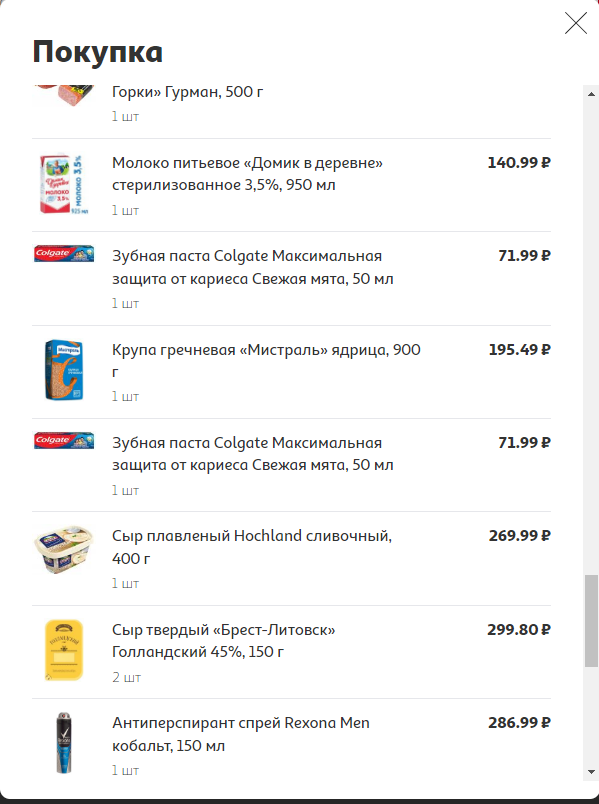Click scrollbar down arrow in purchase list
Screen dimensions: 599x804
[591, 772]
